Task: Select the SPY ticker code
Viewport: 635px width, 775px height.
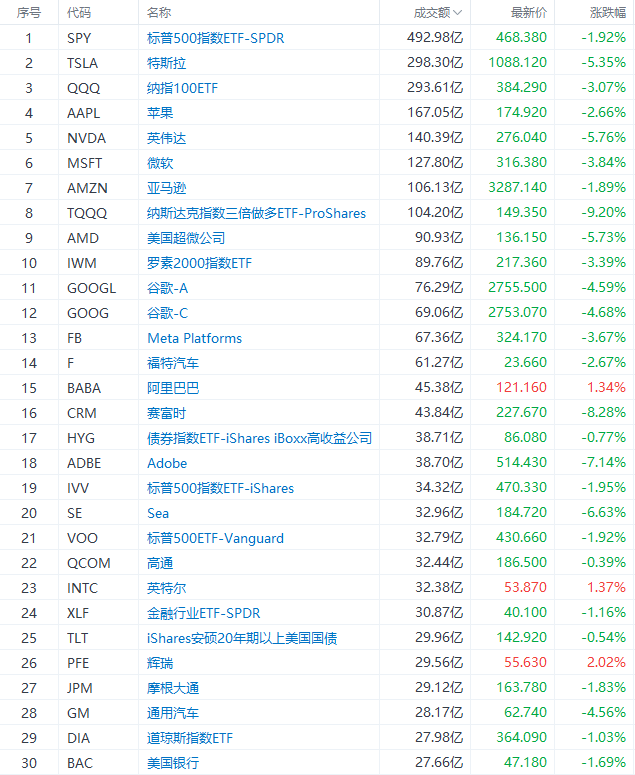Action: 79,38
